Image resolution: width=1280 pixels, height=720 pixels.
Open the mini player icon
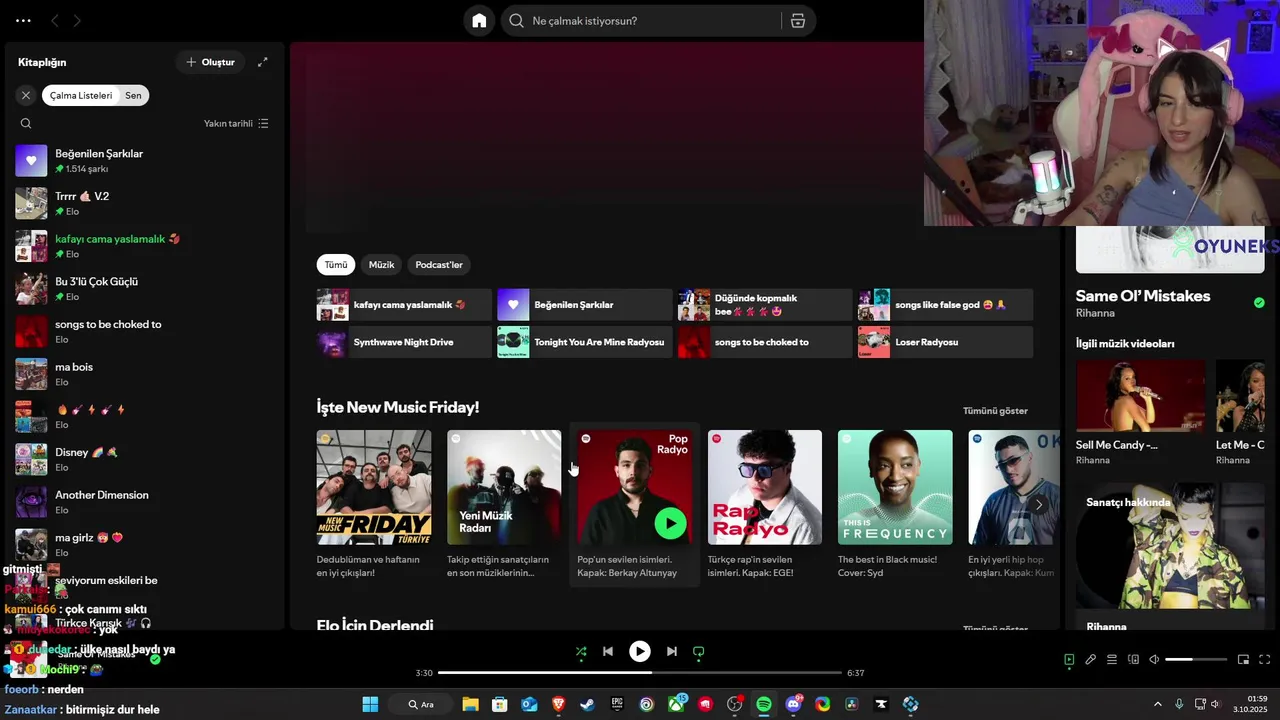pyautogui.click(x=1243, y=659)
